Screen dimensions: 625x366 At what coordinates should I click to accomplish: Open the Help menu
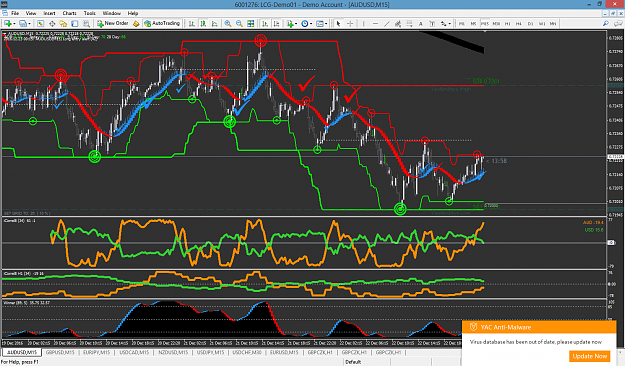[133, 13]
